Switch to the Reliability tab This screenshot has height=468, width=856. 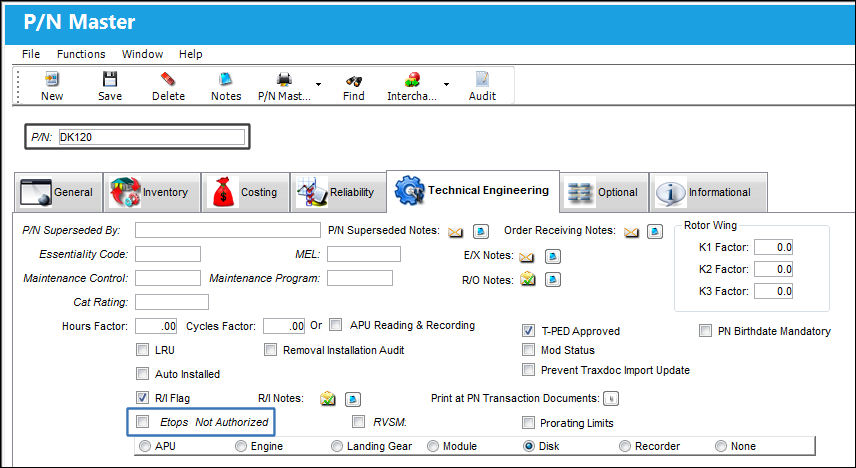[x=338, y=192]
